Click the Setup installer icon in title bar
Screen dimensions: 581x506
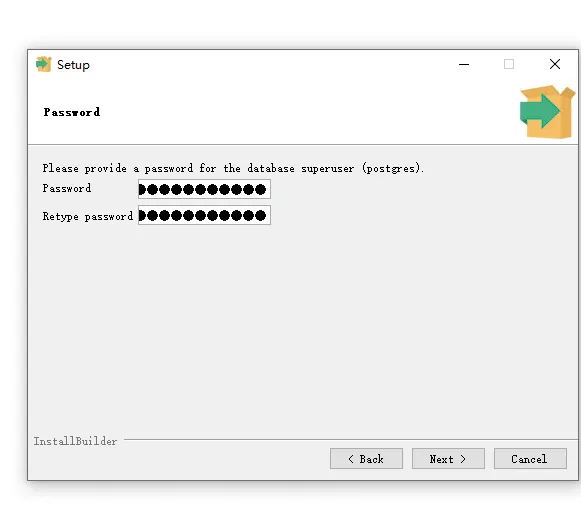(x=44, y=64)
